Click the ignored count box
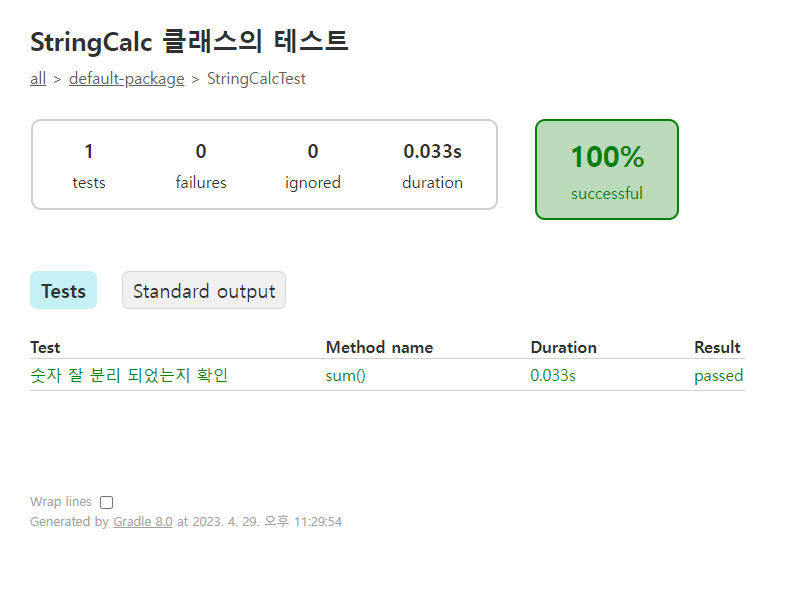Viewport: 801px width, 608px height. coord(313,166)
